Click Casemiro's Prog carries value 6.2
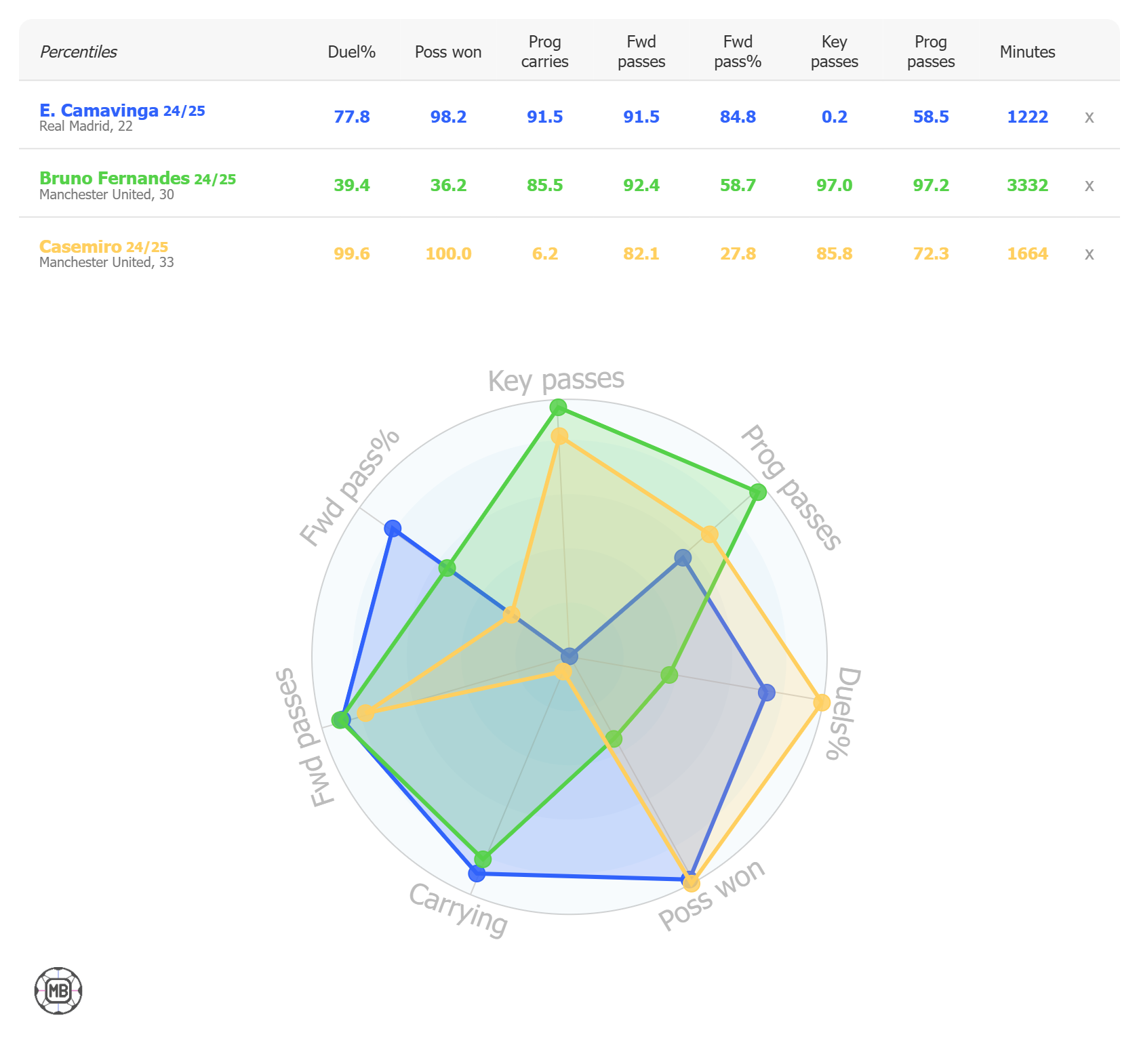This screenshot has height=1064, width=1139. (545, 254)
